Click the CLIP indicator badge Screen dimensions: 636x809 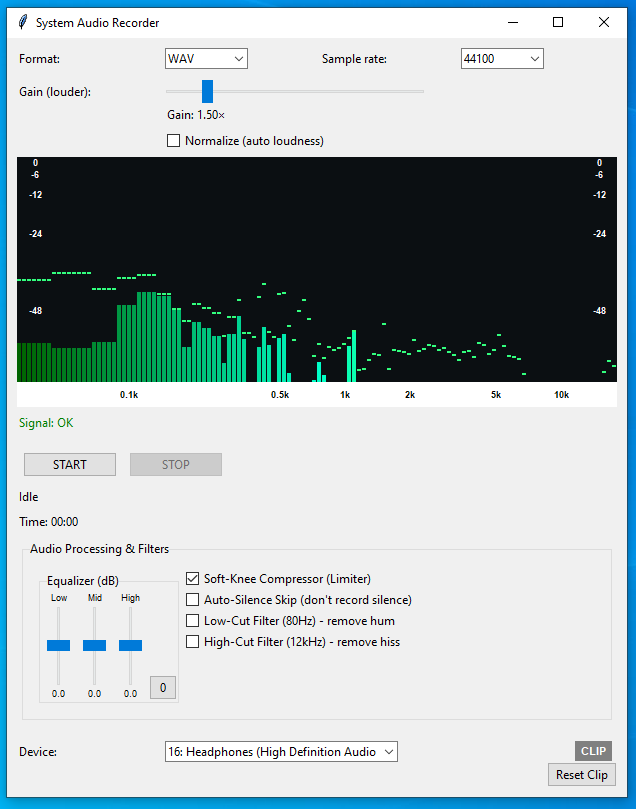(x=593, y=751)
